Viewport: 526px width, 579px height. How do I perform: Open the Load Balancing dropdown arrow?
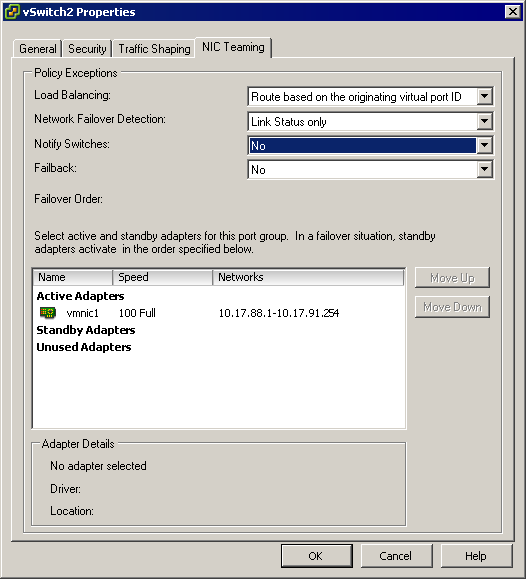pyautogui.click(x=484, y=97)
